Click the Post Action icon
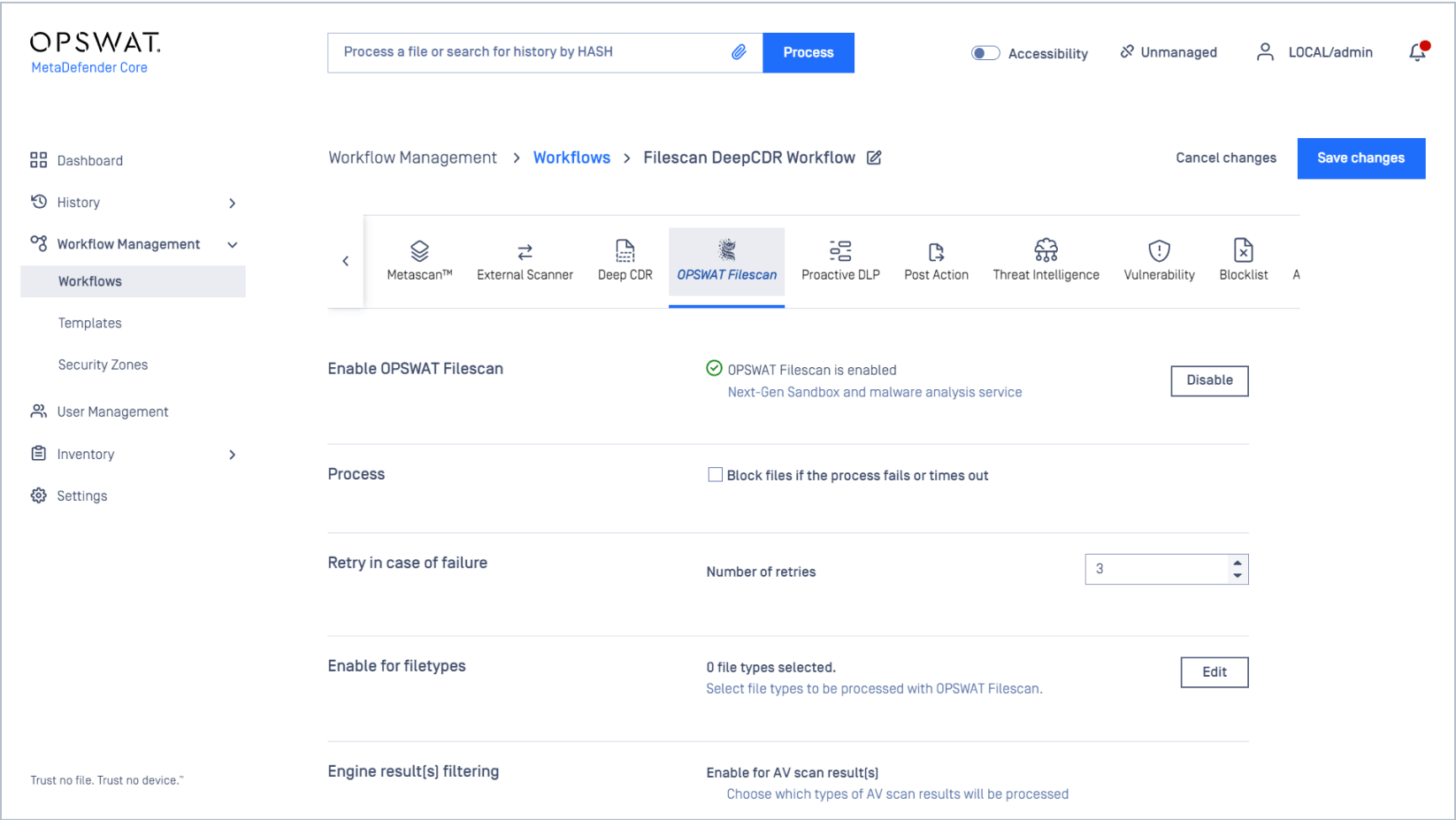The width and height of the screenshot is (1456, 820). [936, 252]
